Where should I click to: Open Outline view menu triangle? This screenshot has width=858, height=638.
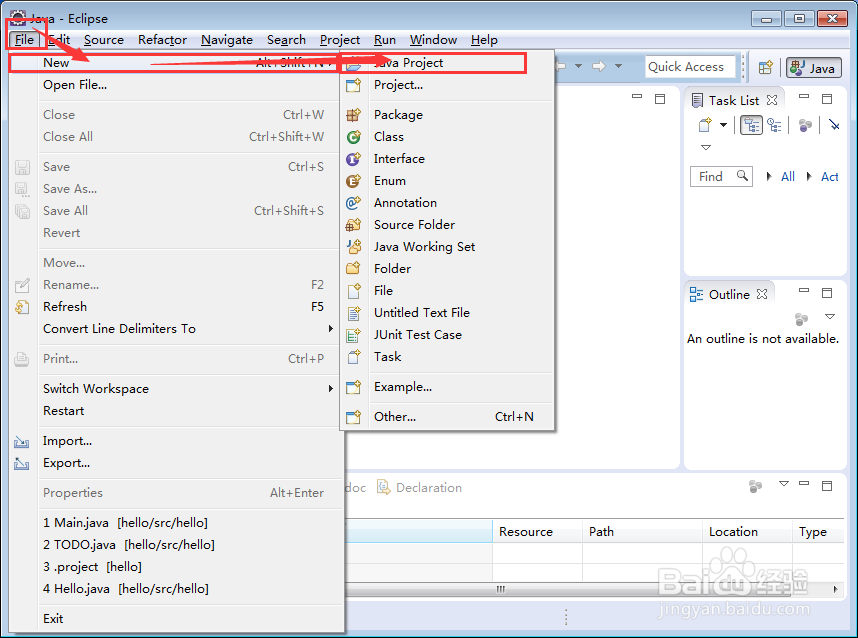click(830, 317)
